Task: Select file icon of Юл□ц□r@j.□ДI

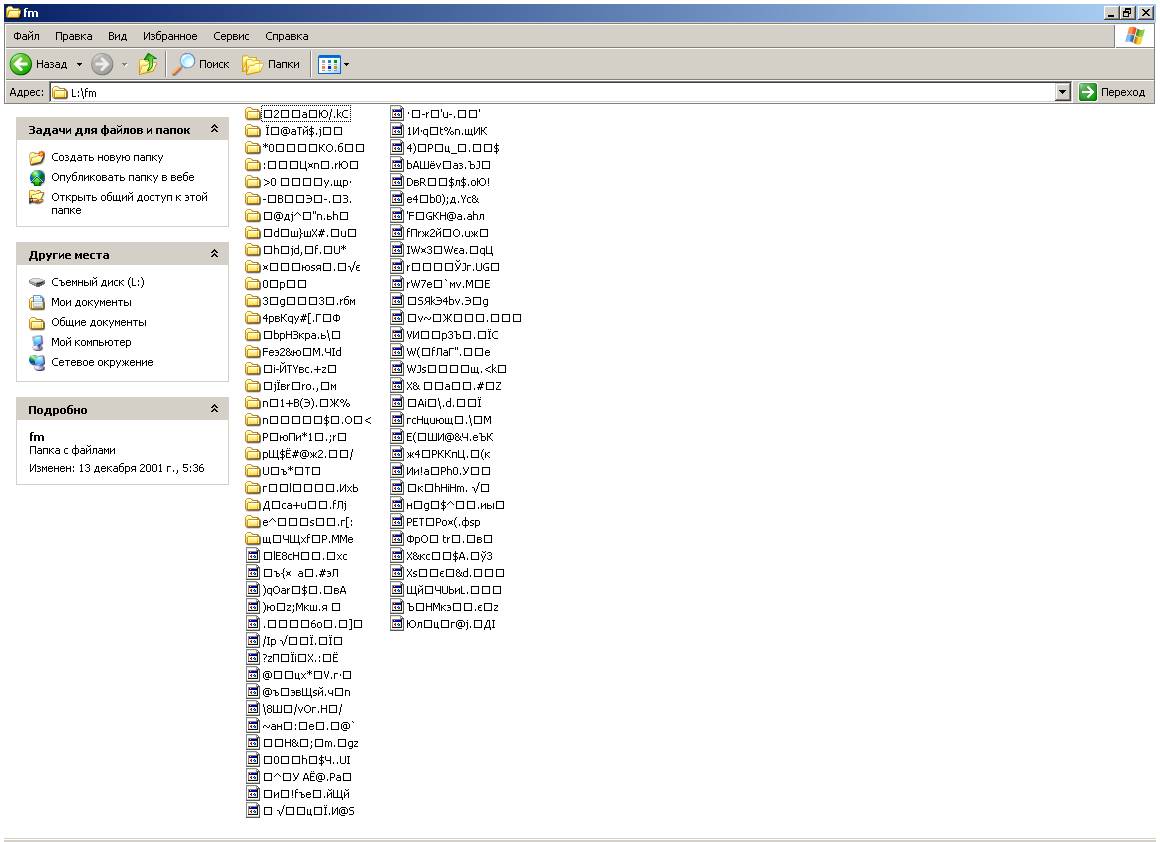Action: click(397, 624)
